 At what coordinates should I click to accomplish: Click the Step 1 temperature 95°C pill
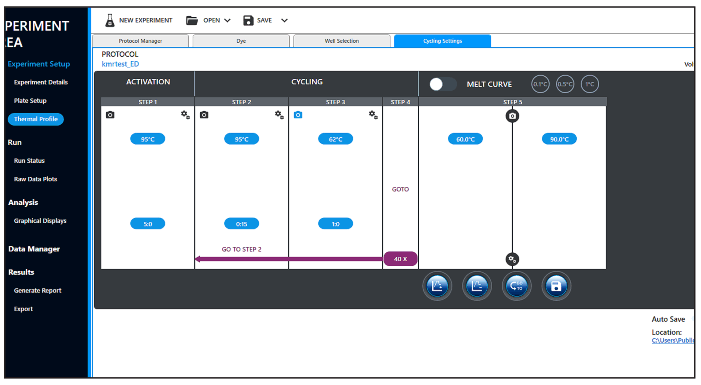(x=148, y=139)
